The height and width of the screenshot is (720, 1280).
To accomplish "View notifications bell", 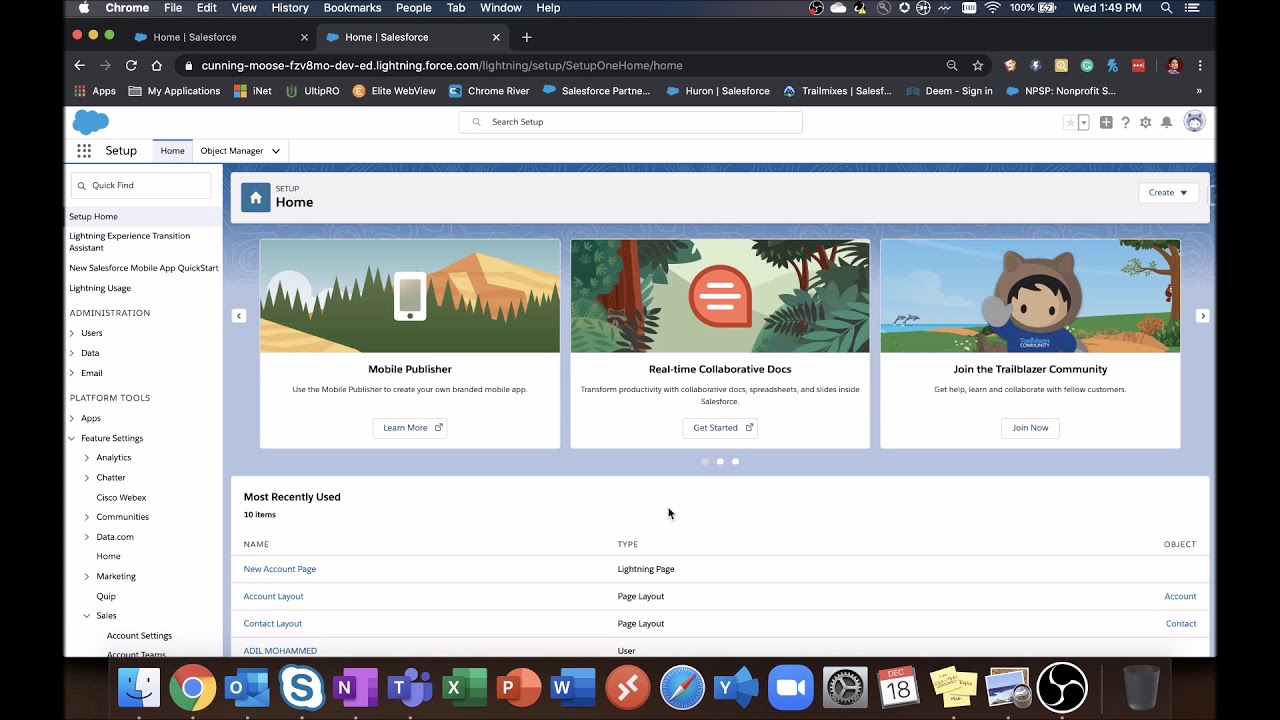I will (1166, 122).
